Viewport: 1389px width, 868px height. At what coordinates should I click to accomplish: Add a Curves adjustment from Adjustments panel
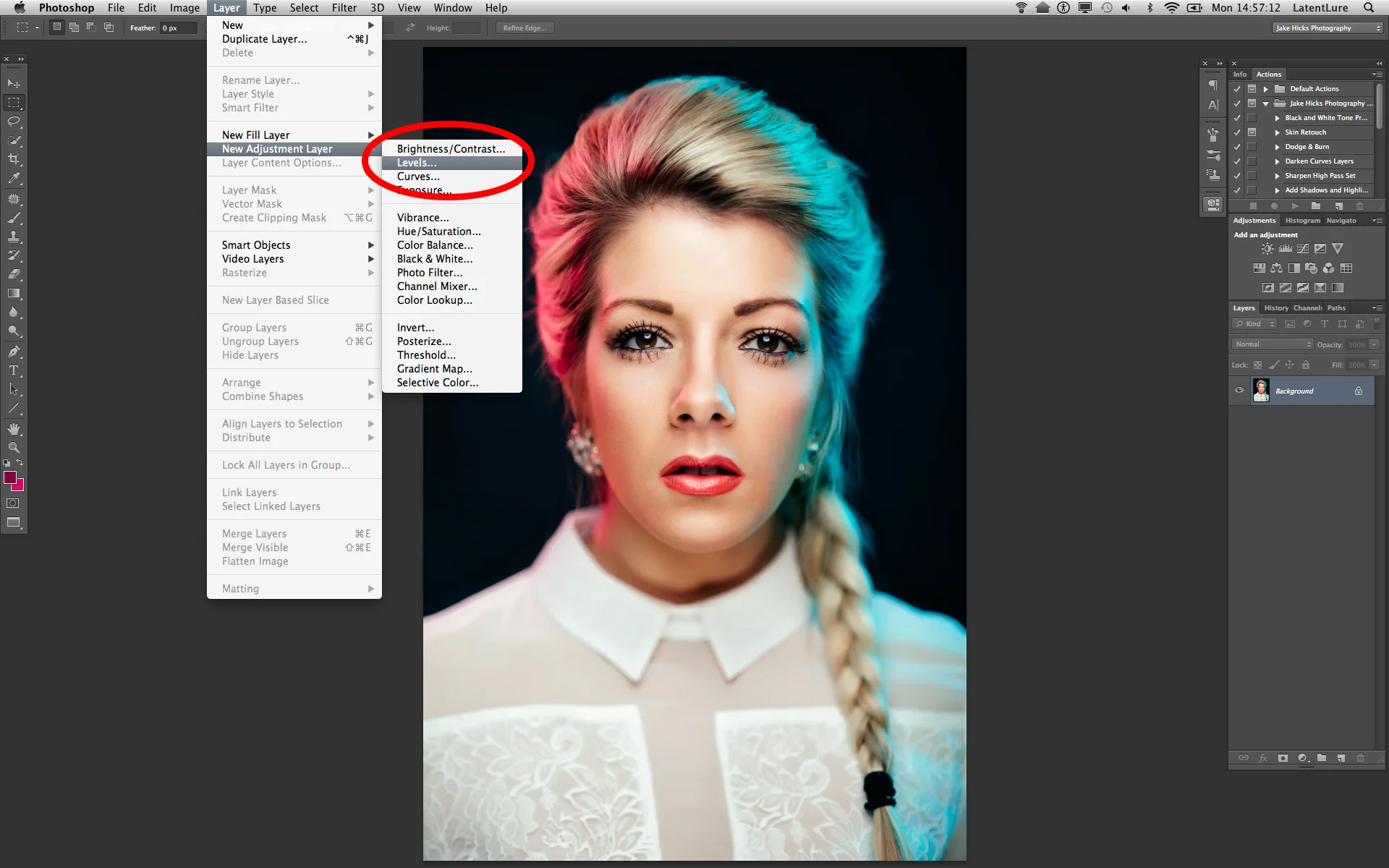pyautogui.click(x=1303, y=249)
